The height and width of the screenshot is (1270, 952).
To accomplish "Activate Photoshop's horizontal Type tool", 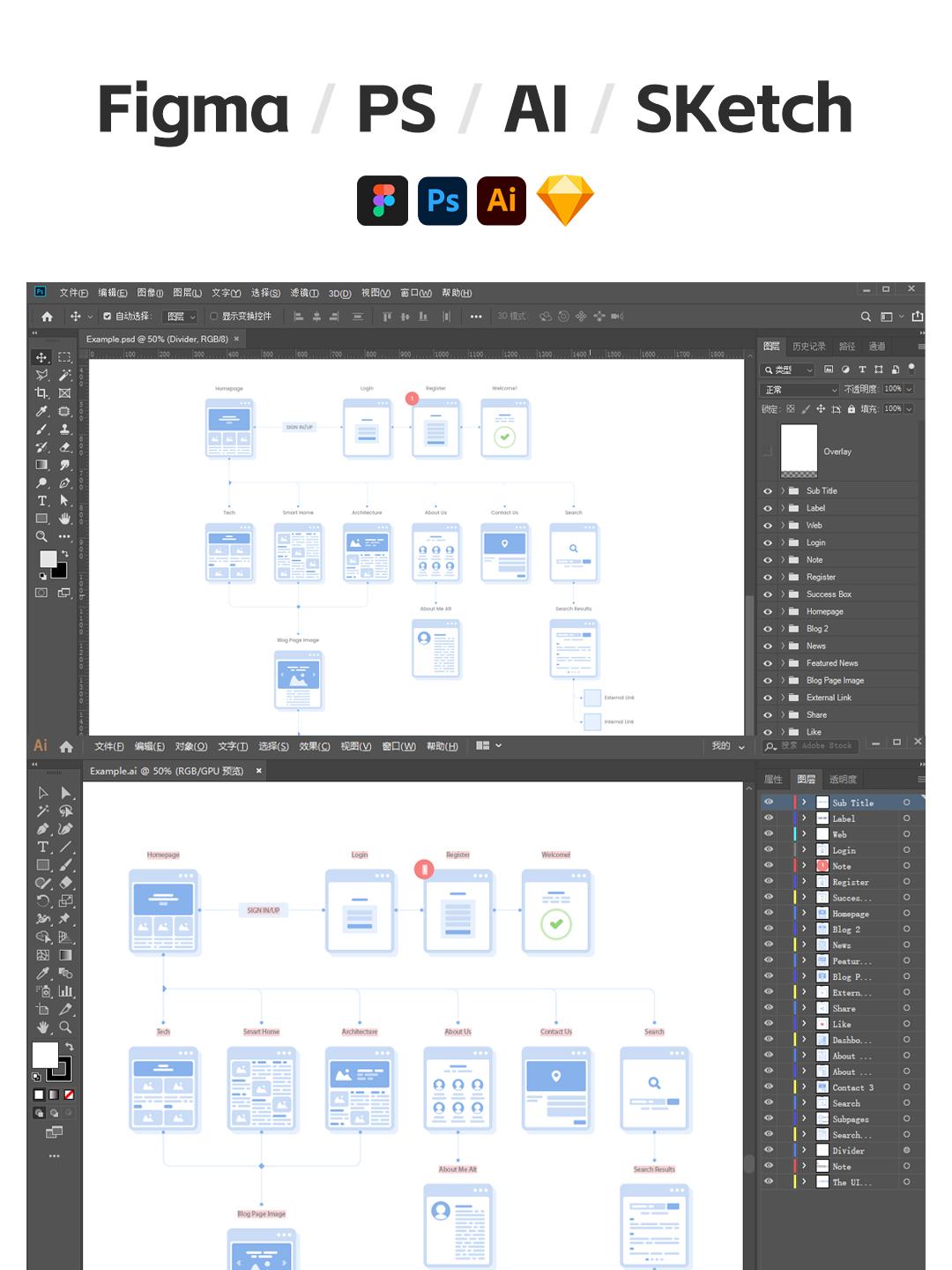I will [41, 501].
